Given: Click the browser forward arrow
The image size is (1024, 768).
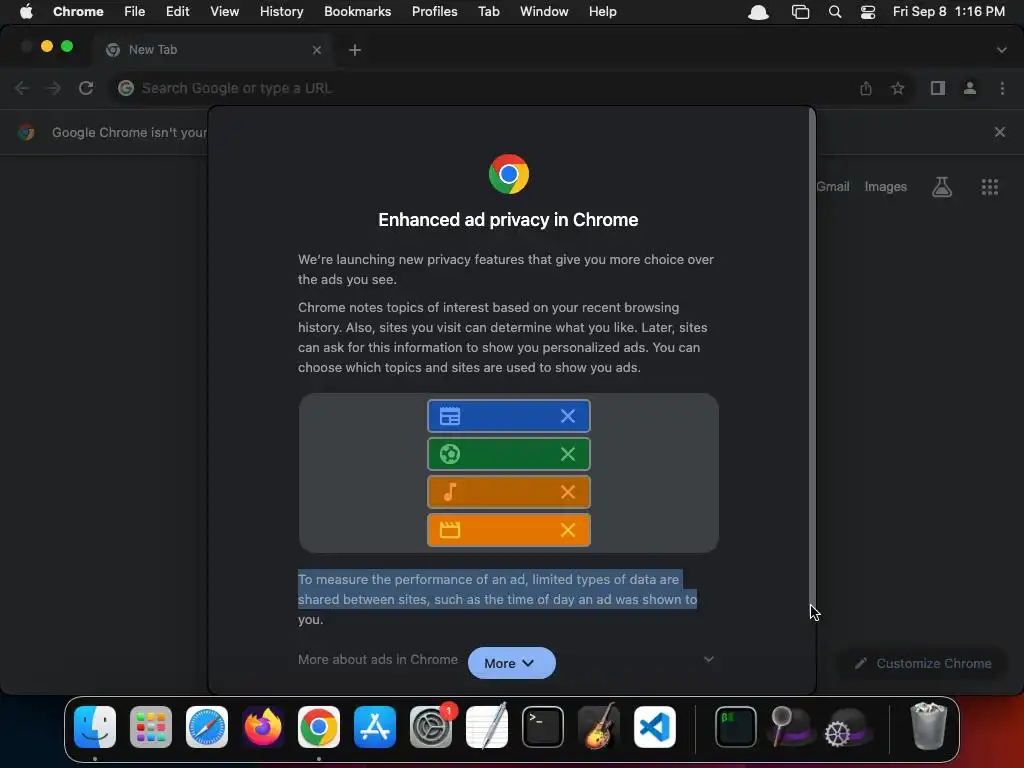Looking at the screenshot, I should click(54, 88).
